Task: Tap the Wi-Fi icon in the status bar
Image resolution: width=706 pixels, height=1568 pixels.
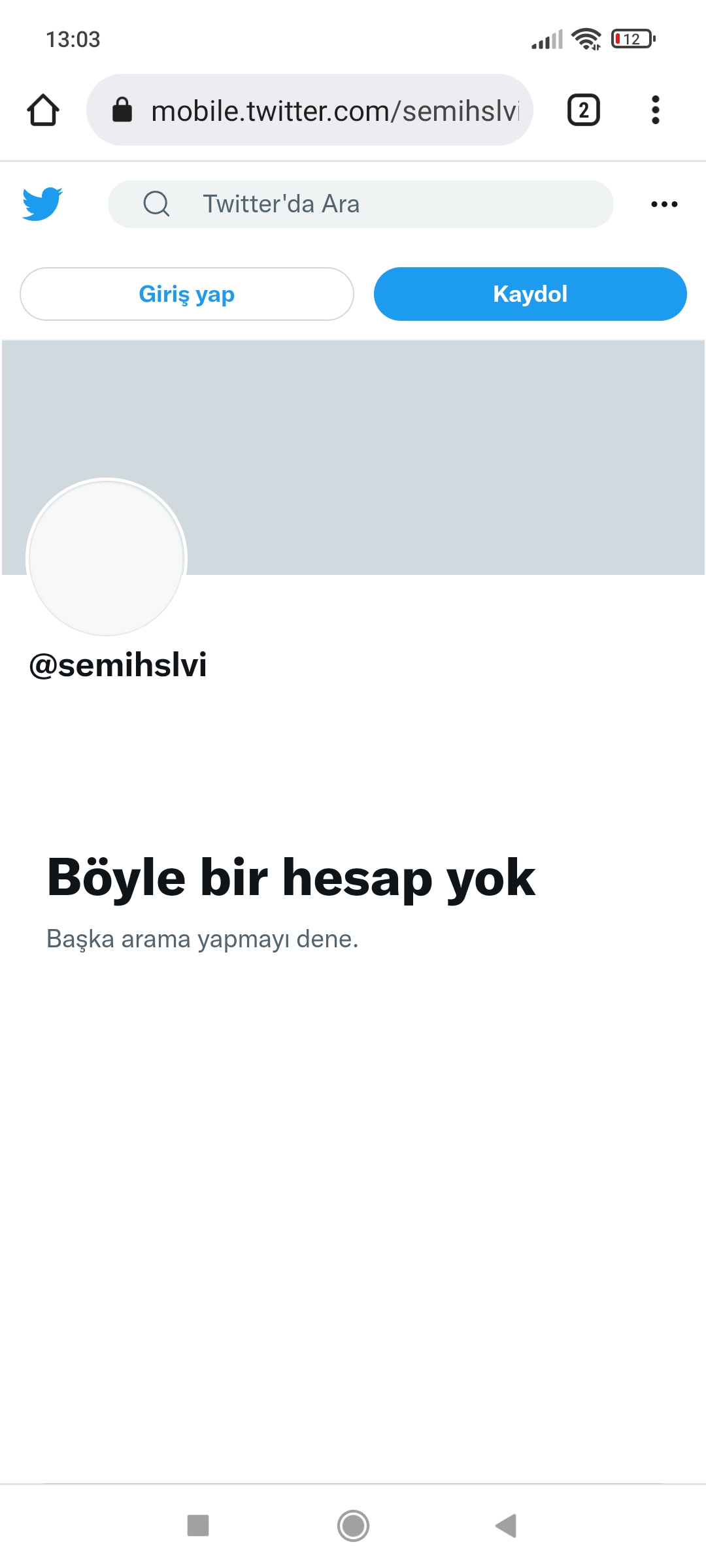Action: point(586,39)
